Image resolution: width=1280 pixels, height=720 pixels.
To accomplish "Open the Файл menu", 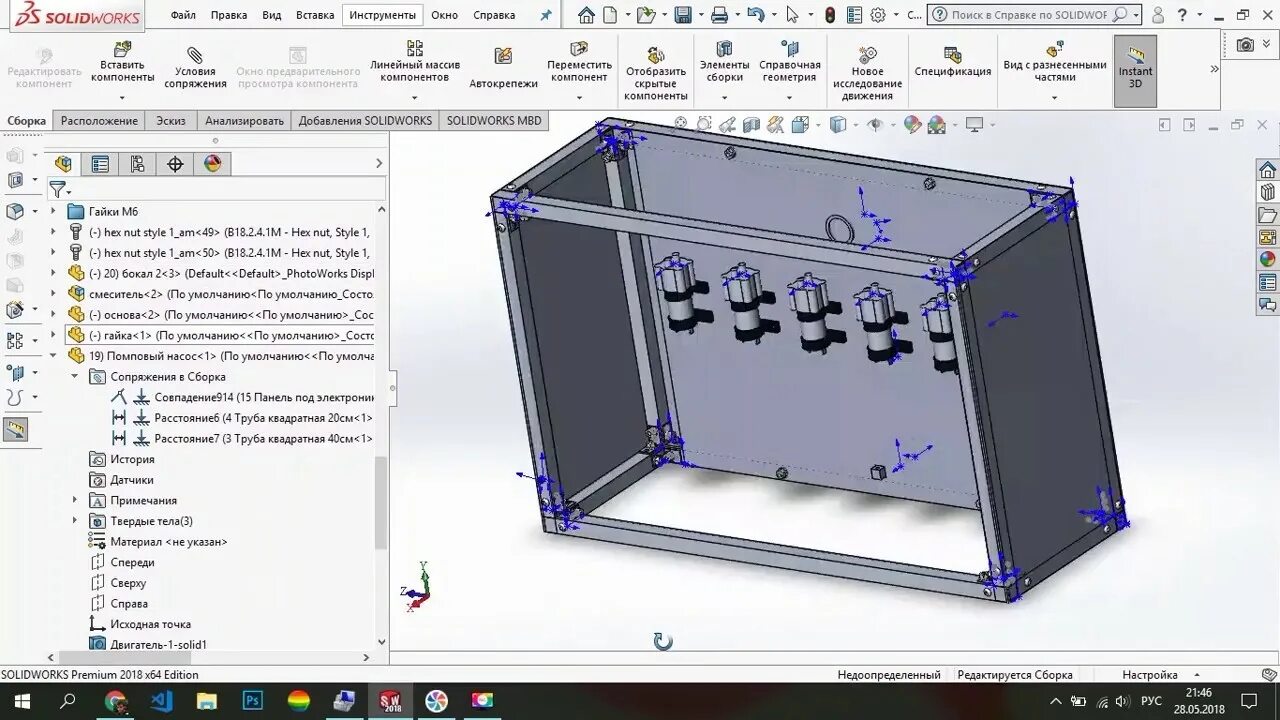I will coord(183,15).
